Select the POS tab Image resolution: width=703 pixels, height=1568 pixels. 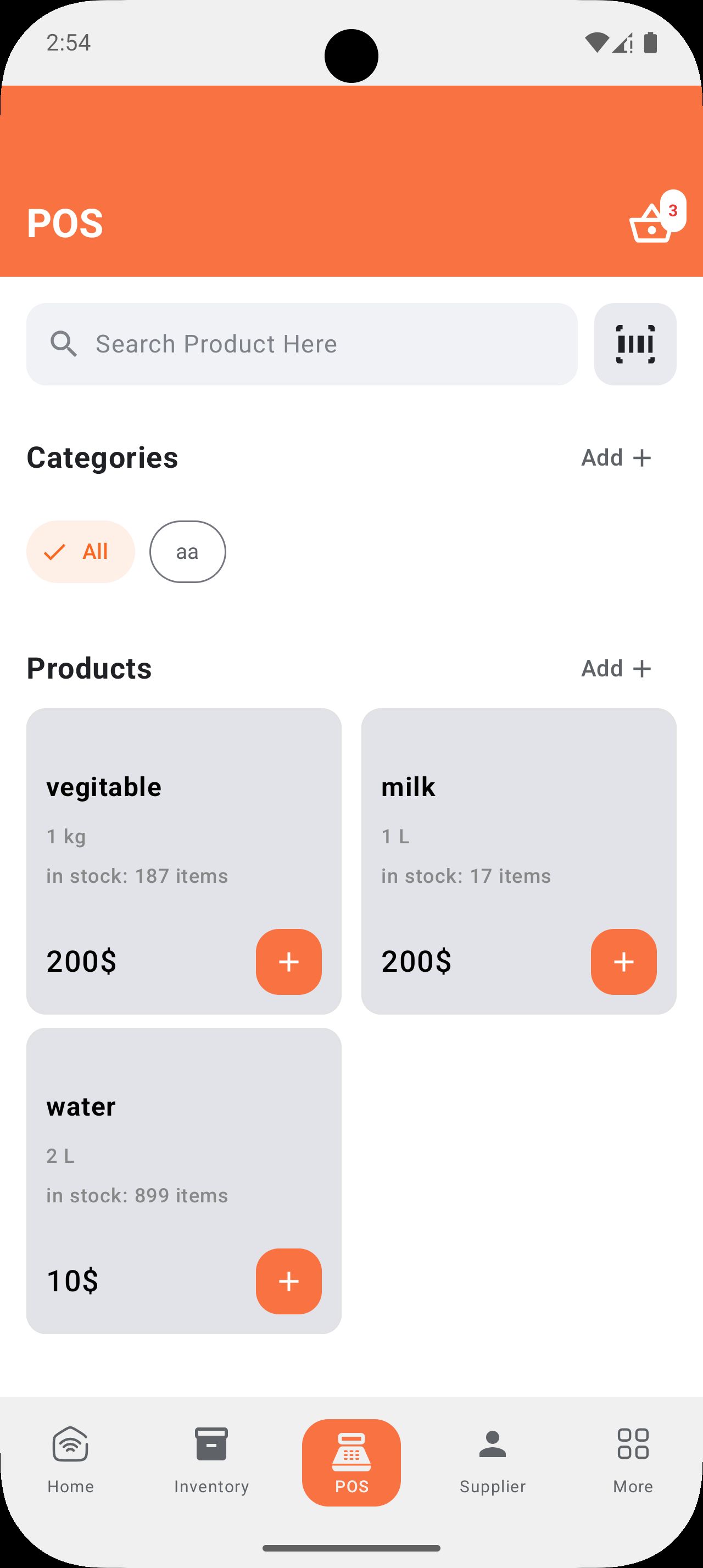coord(351,1462)
